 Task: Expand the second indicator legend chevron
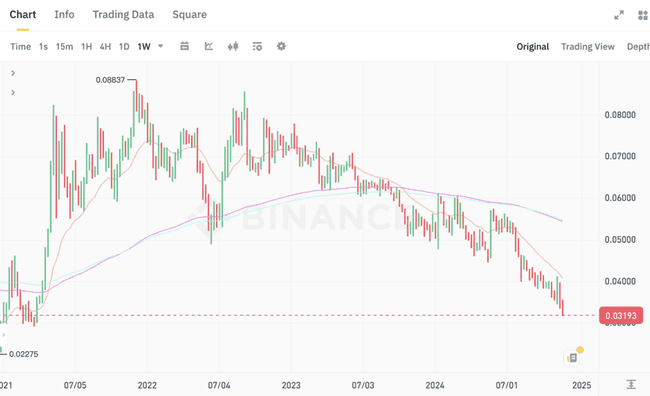click(13, 92)
